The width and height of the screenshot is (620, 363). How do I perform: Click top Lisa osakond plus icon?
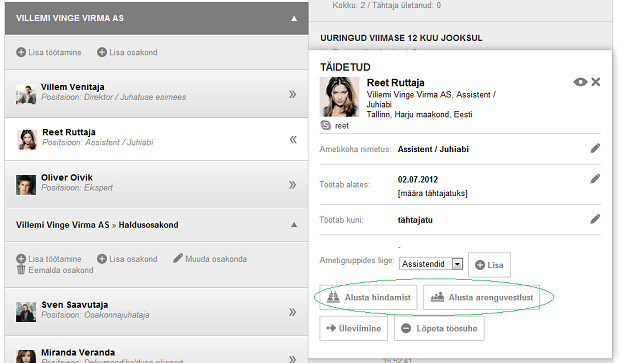[102, 52]
